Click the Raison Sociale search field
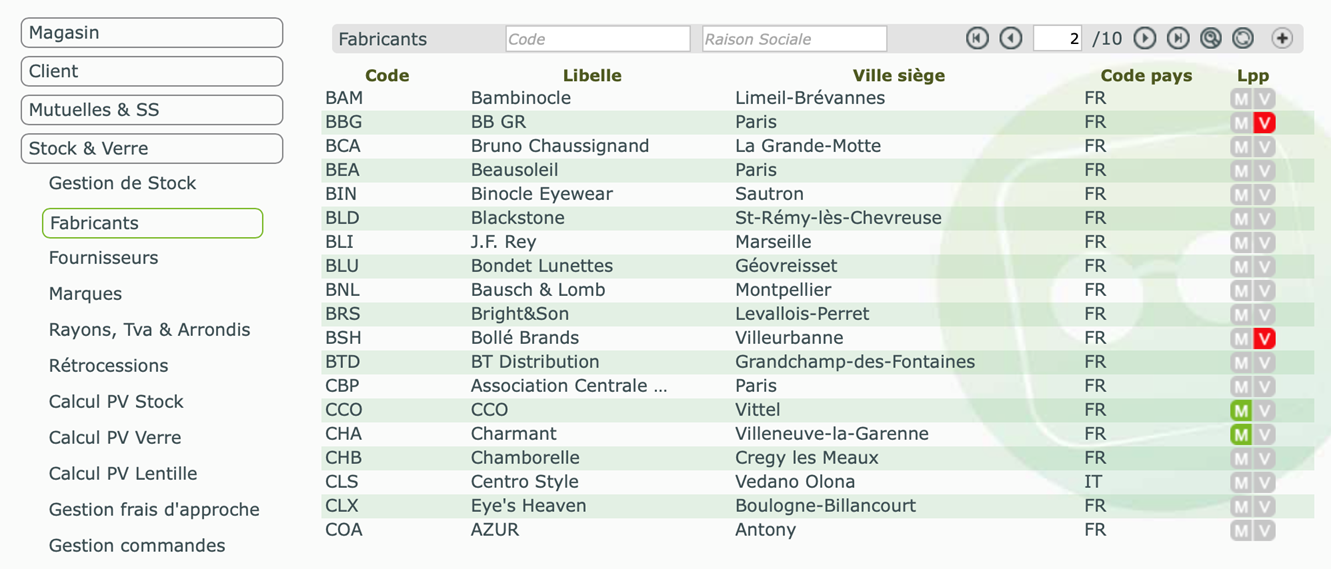Viewport: 1331px width, 569px height. tap(794, 39)
